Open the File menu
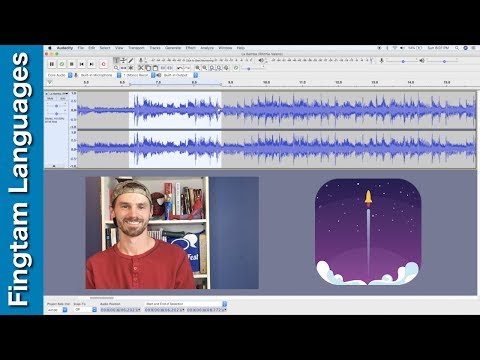Viewport: 480px width, 360px height. 81,48
